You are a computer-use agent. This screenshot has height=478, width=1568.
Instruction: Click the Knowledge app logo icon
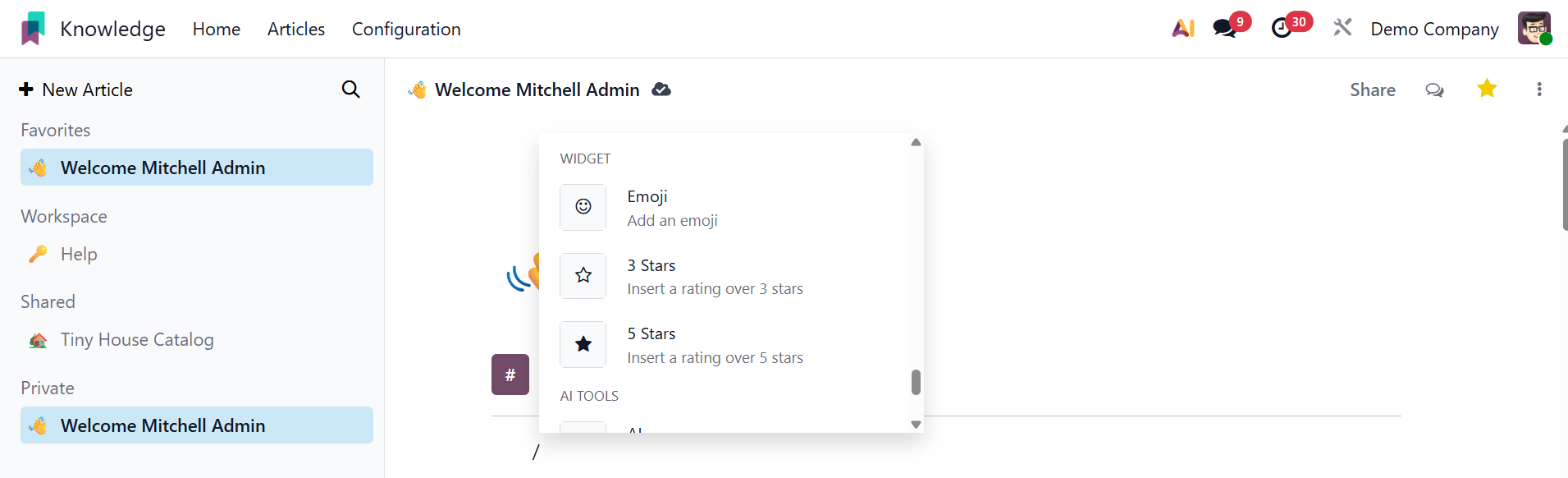point(33,29)
